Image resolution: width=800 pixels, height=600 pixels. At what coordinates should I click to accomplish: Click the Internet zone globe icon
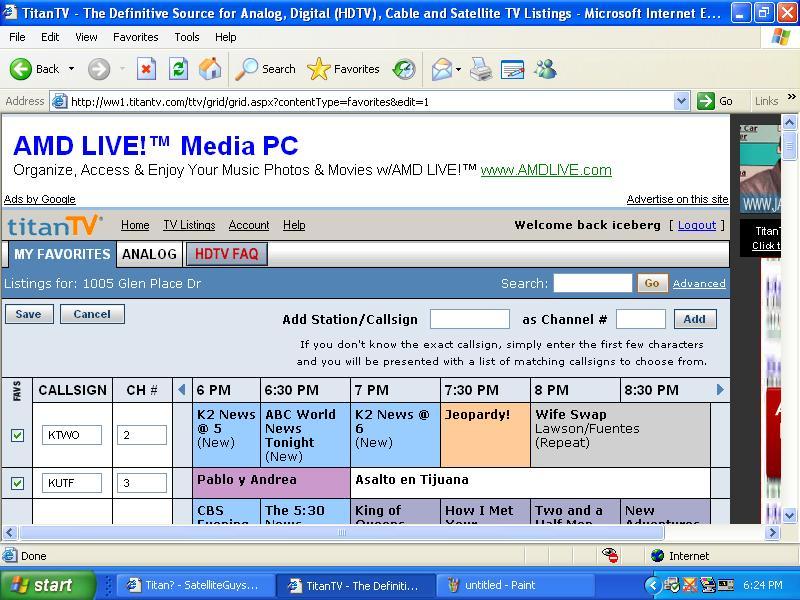click(x=658, y=555)
